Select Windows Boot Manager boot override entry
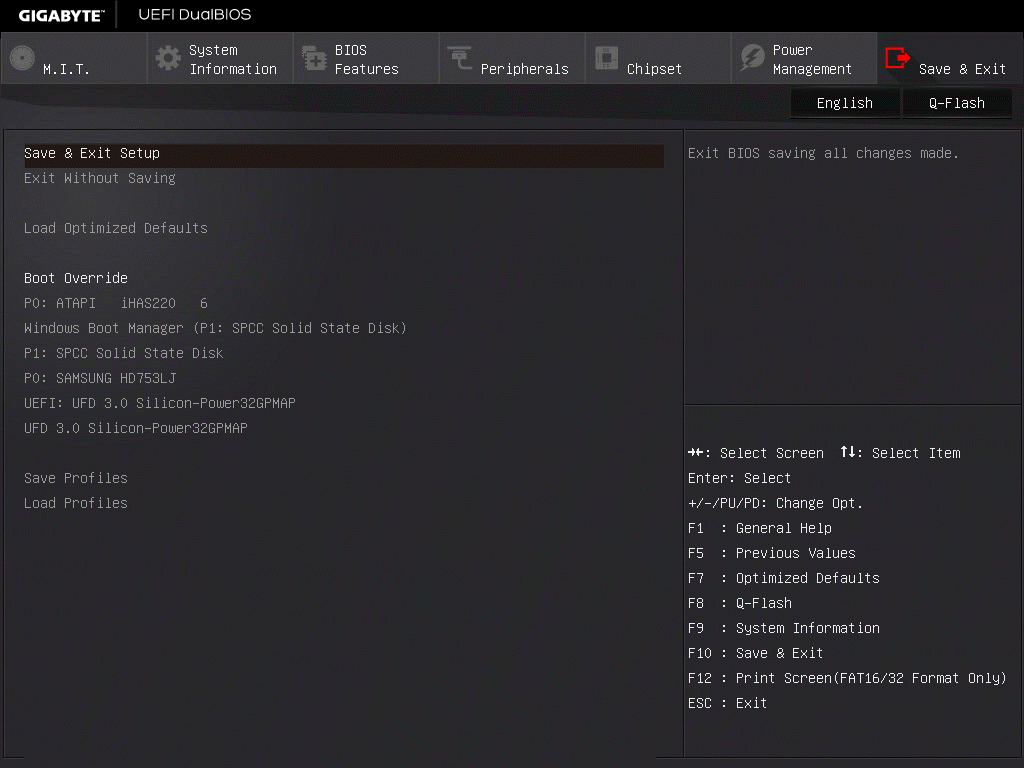Image resolution: width=1024 pixels, height=768 pixels. coord(215,328)
